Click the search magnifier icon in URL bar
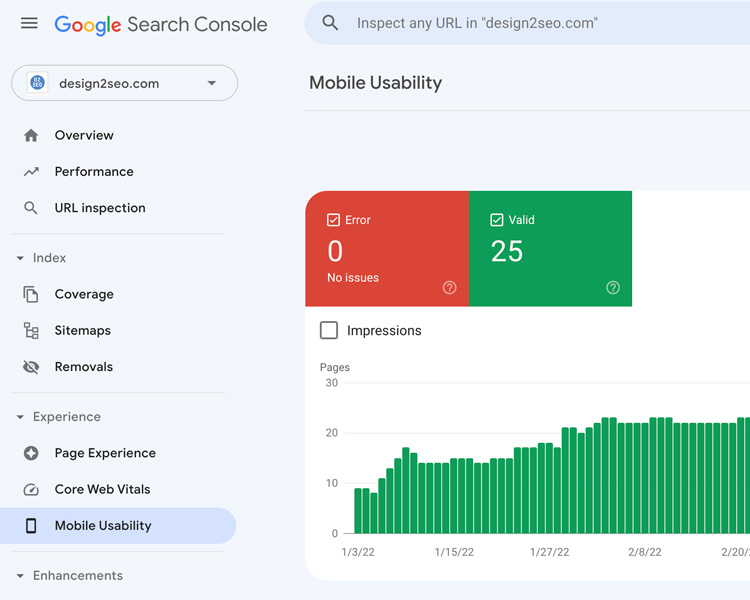 click(x=330, y=23)
